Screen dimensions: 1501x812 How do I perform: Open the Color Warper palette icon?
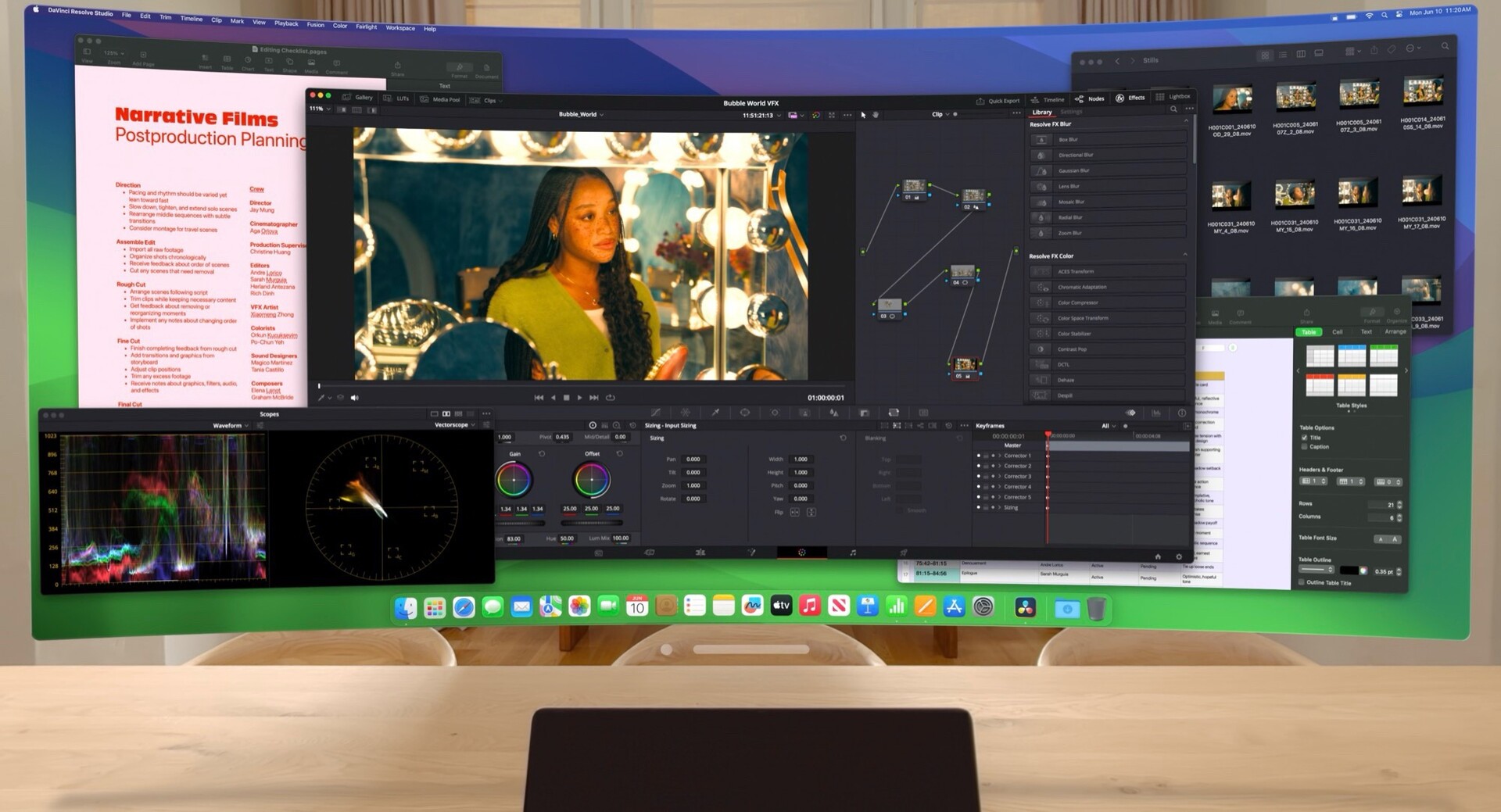[x=685, y=413]
